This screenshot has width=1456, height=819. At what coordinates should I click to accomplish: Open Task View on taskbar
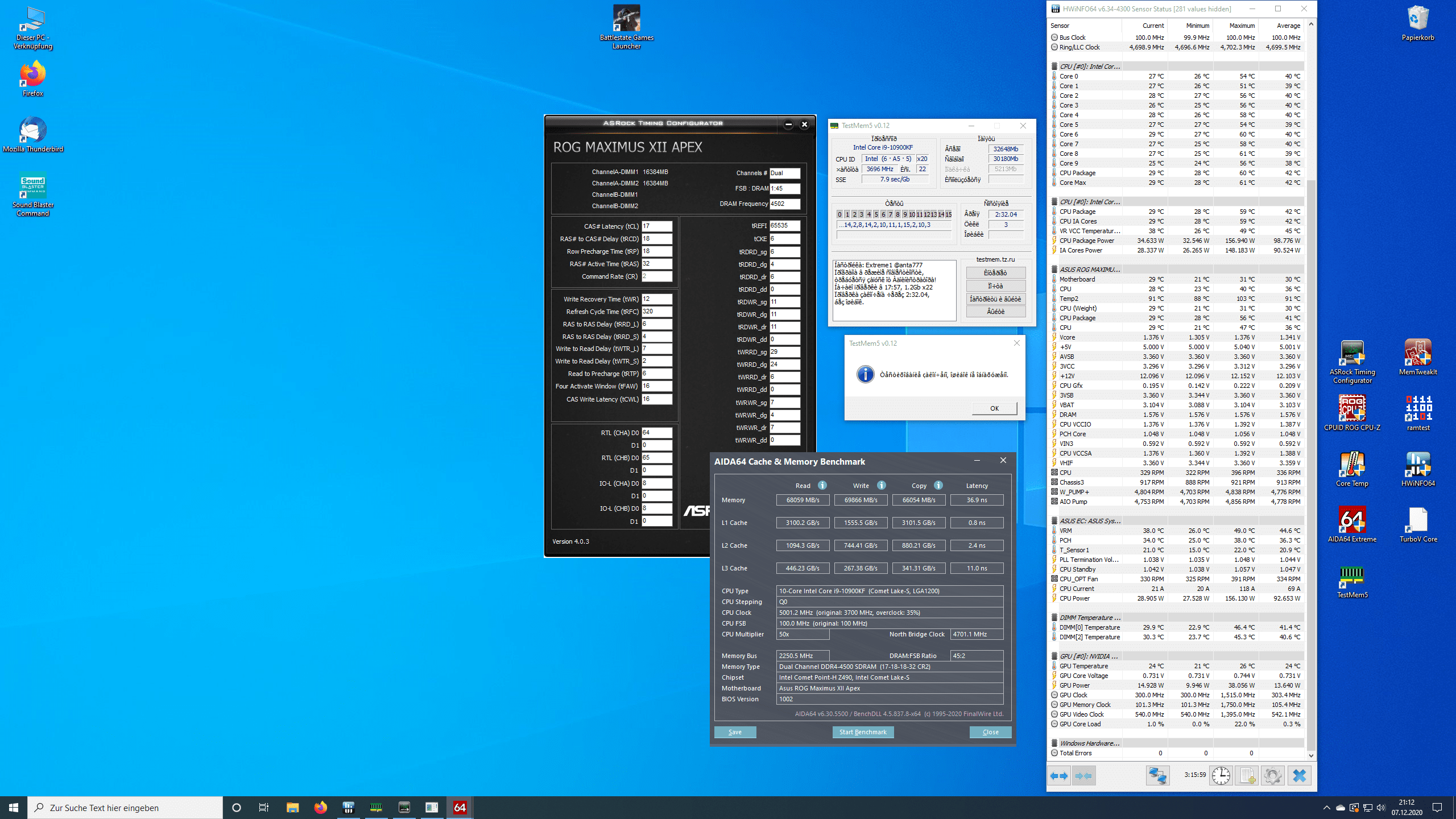pos(264,807)
